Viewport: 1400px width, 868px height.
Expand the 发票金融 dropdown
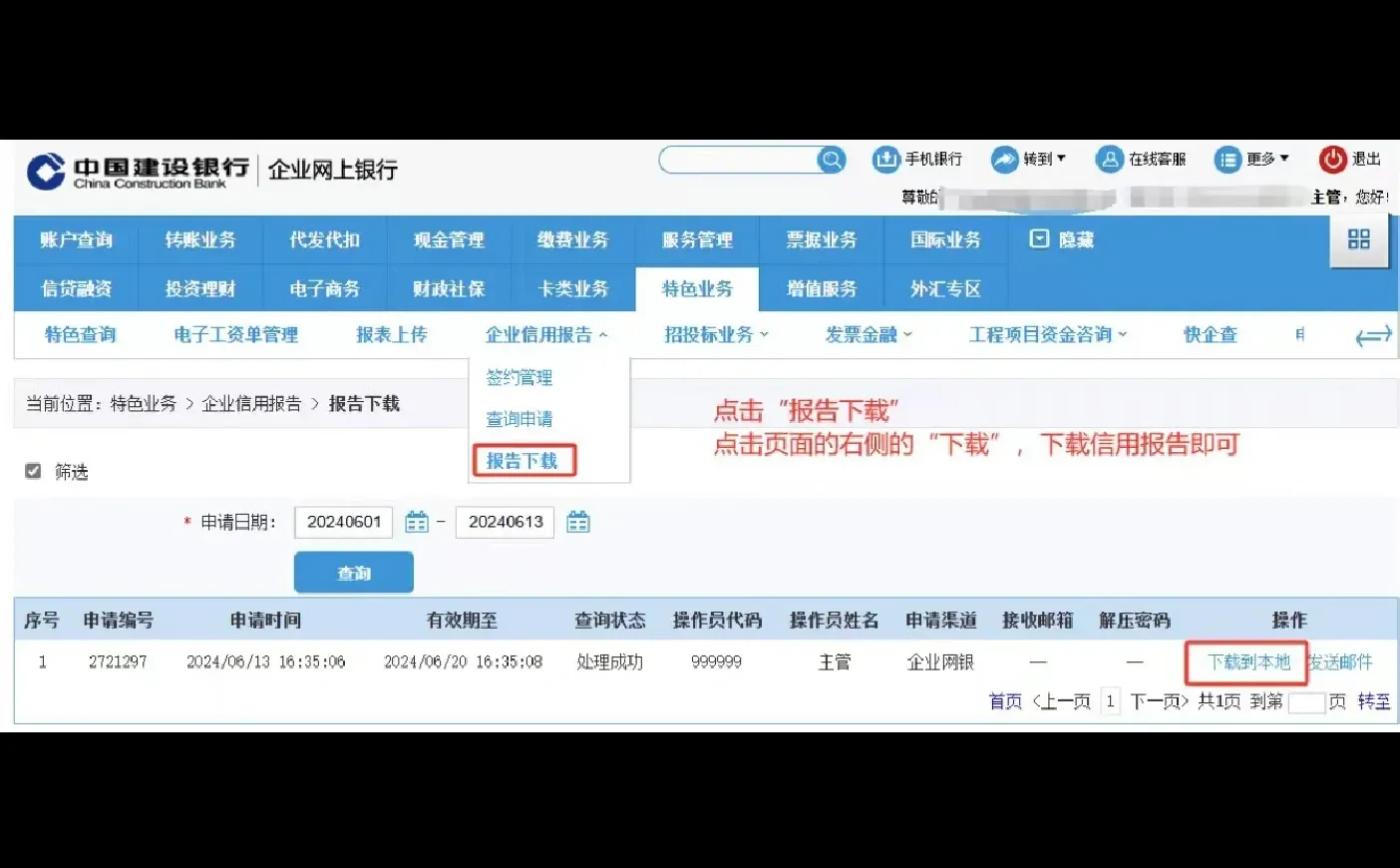[x=862, y=334]
